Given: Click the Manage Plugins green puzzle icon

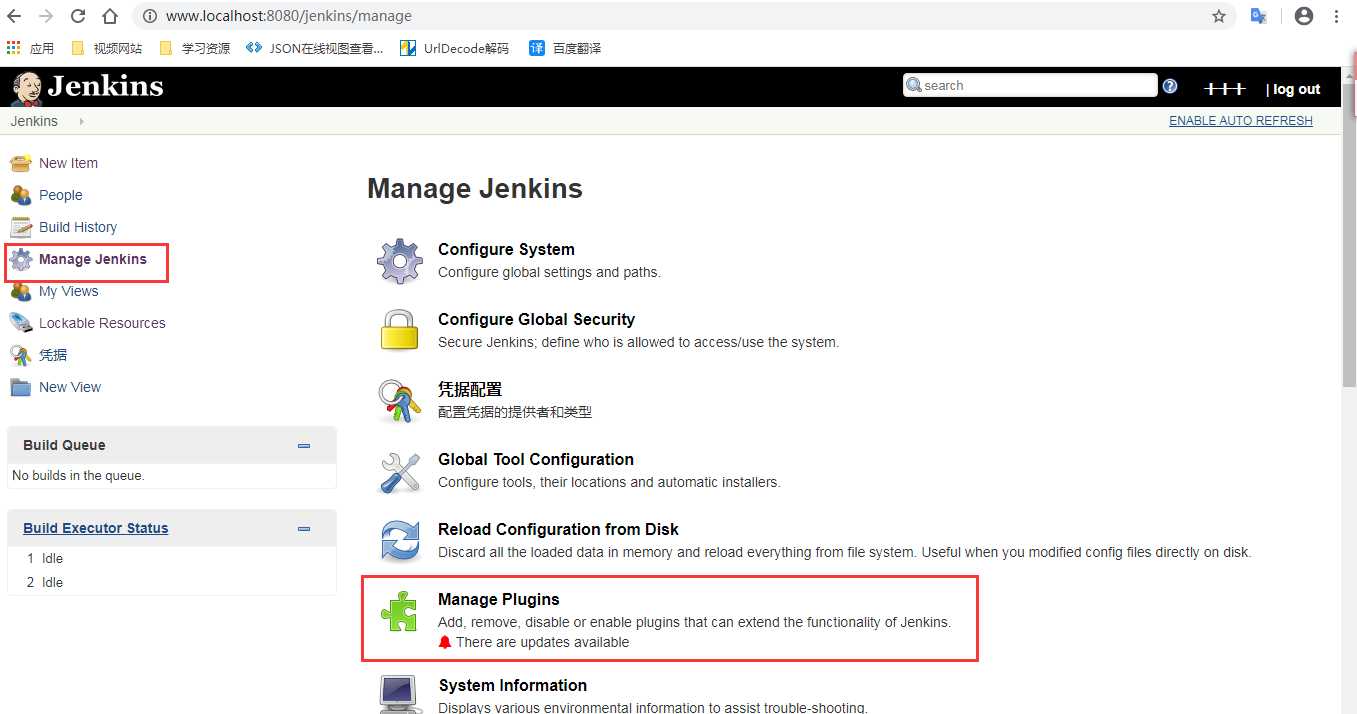Looking at the screenshot, I should [x=400, y=611].
